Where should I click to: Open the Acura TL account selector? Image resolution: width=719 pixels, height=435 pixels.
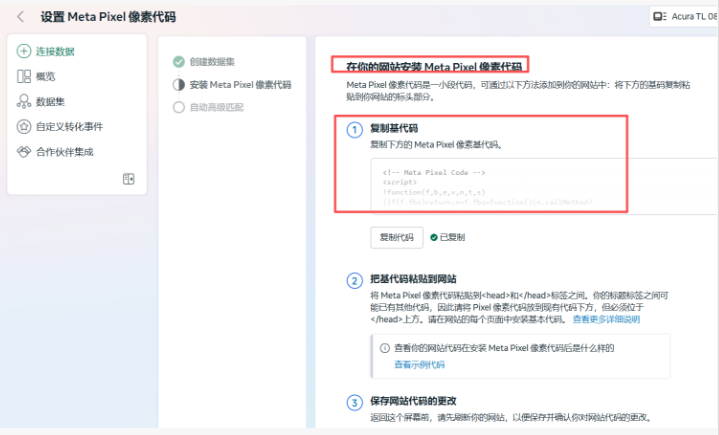point(684,17)
